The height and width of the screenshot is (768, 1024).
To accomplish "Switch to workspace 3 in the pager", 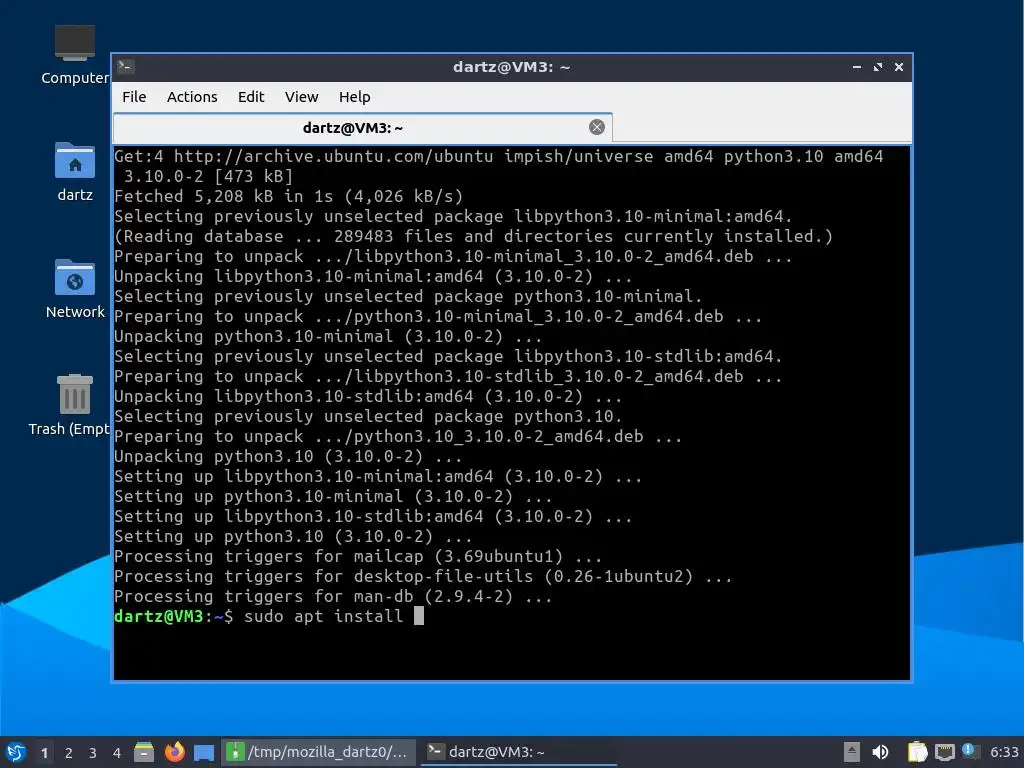I will [93, 753].
